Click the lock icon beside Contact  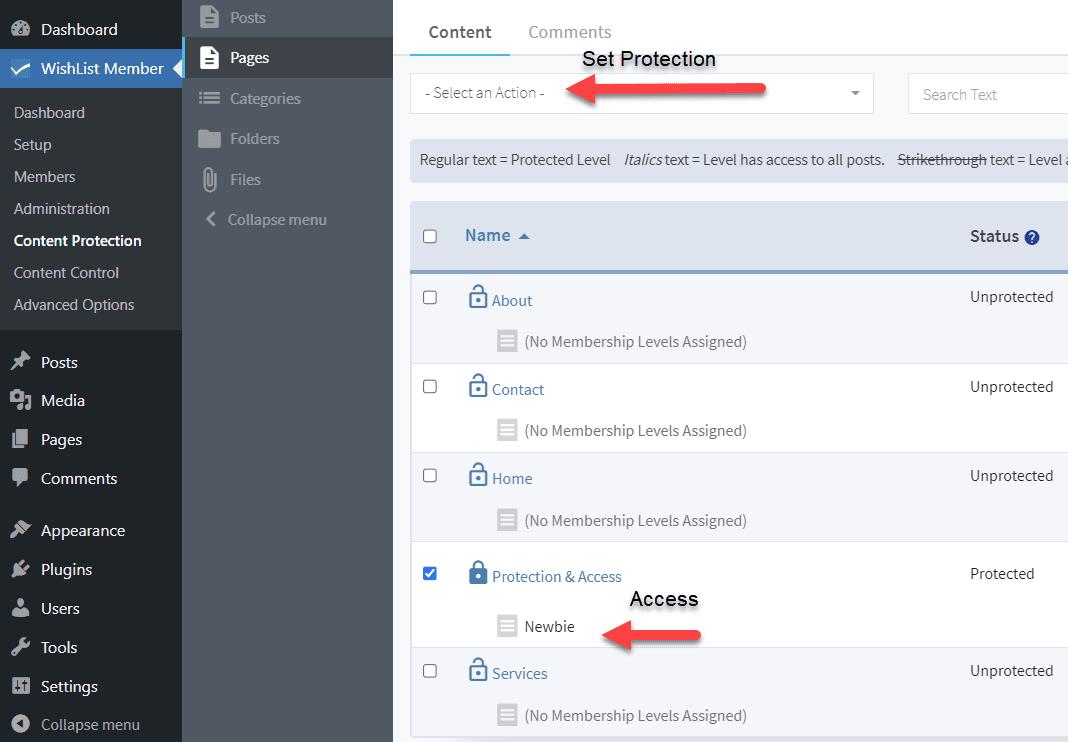tap(478, 386)
